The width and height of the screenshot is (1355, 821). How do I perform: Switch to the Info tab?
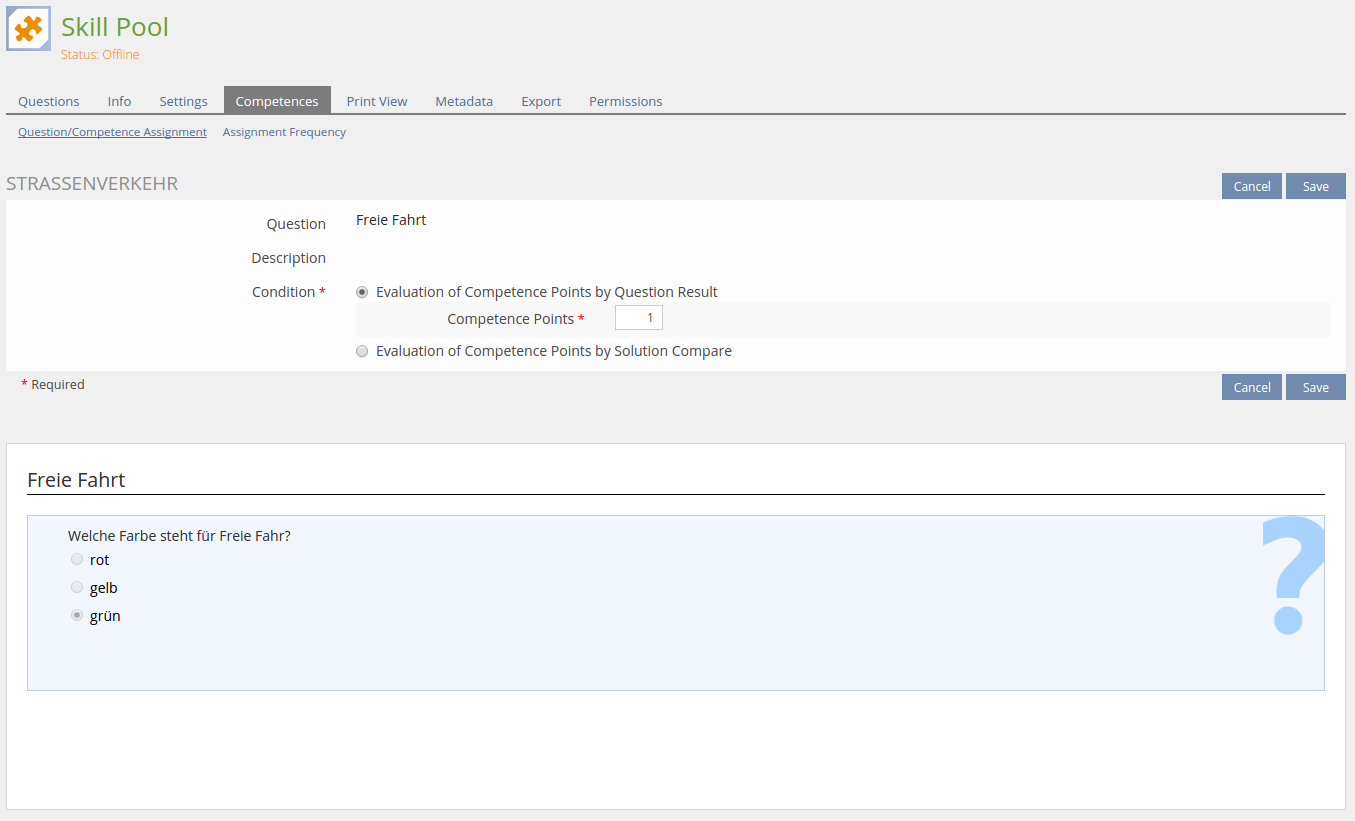[x=119, y=101]
